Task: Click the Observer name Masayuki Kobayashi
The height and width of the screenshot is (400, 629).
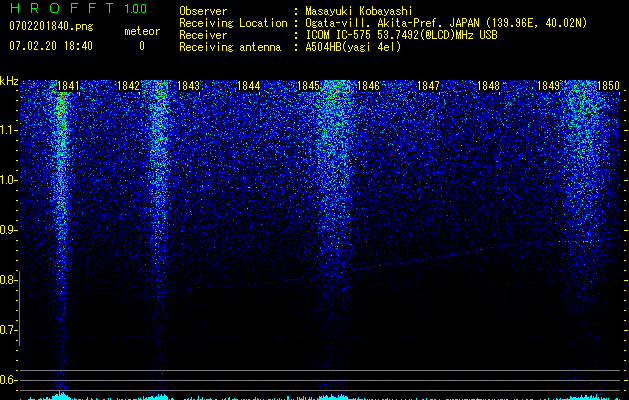Action: [359, 11]
